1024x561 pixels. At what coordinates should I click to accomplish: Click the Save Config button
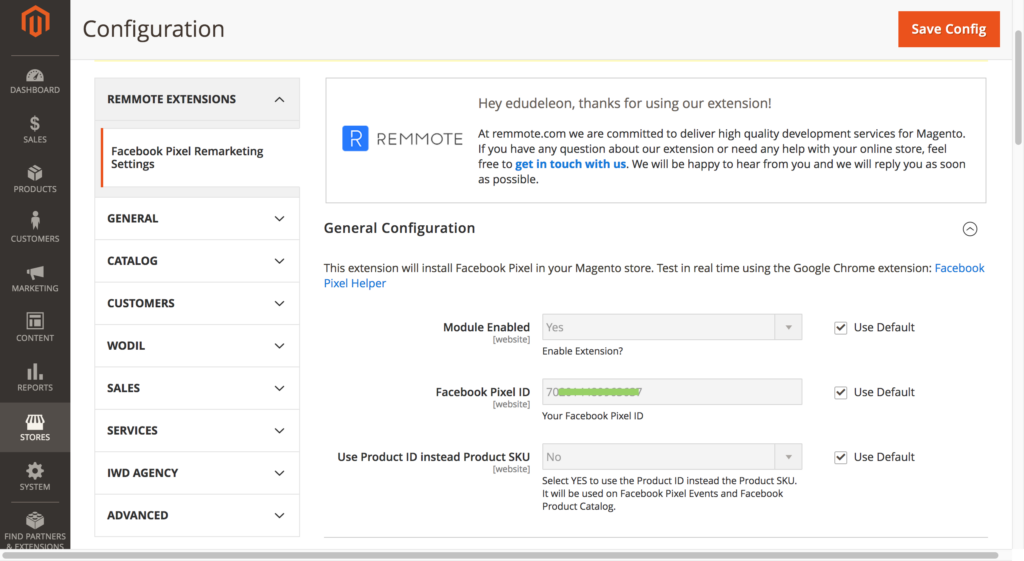click(948, 29)
